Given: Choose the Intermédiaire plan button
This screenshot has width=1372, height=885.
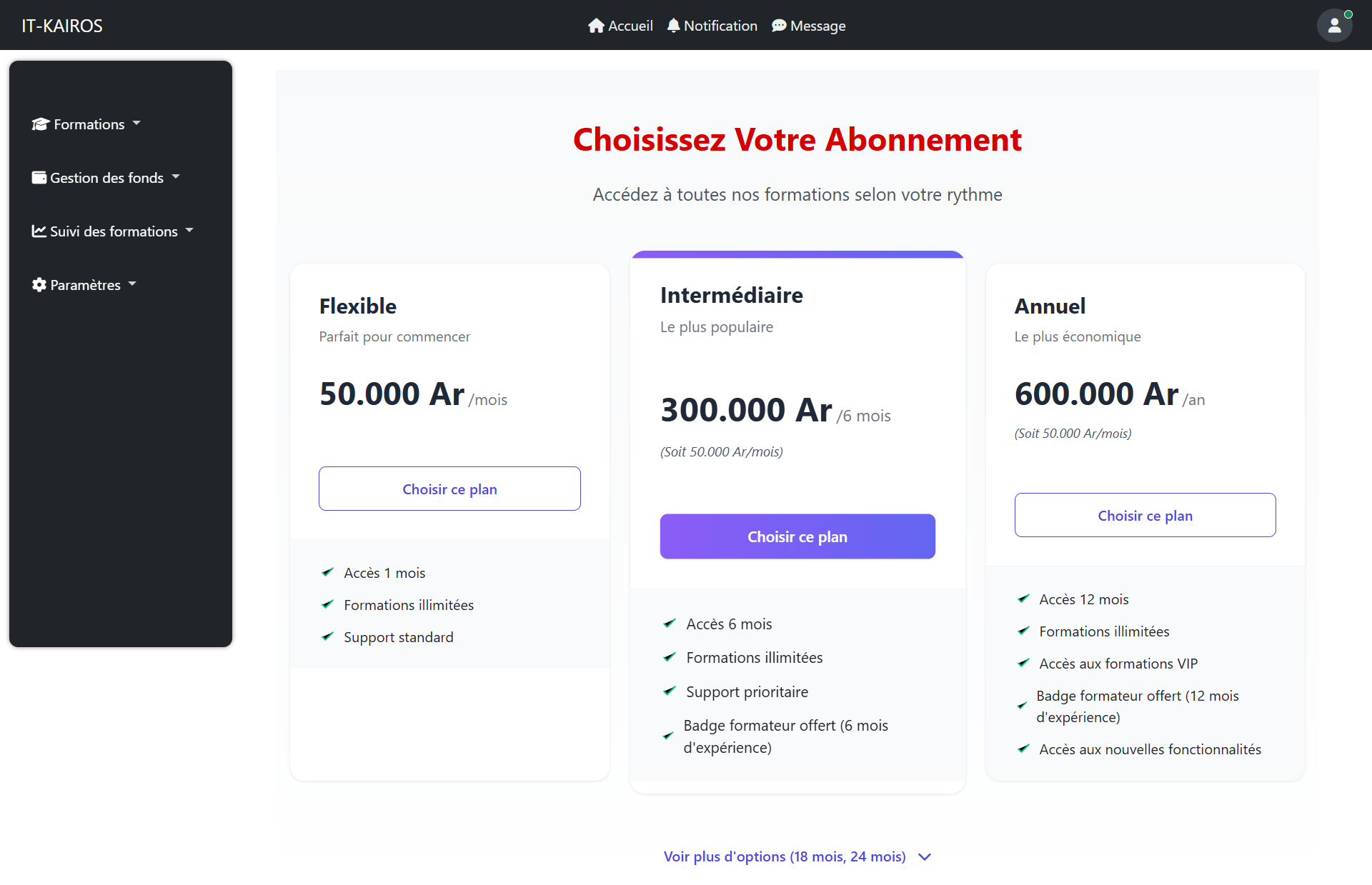Looking at the screenshot, I should [x=797, y=536].
